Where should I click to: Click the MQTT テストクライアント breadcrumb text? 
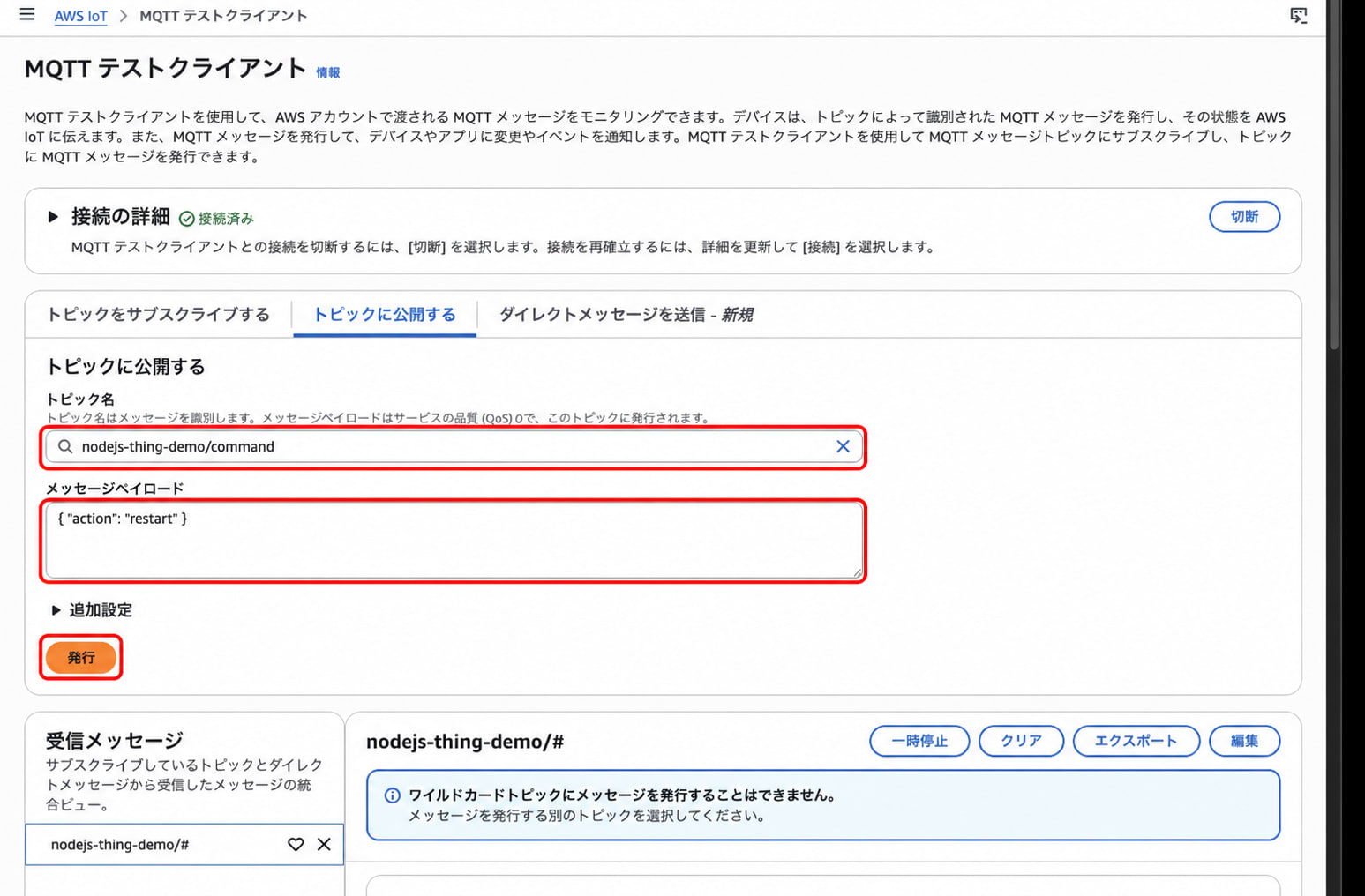click(x=223, y=16)
